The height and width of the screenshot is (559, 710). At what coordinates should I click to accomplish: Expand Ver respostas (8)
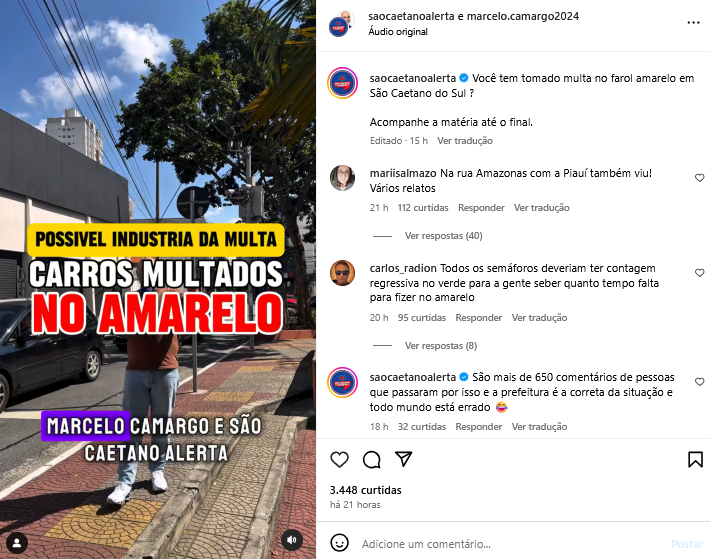[441, 346]
